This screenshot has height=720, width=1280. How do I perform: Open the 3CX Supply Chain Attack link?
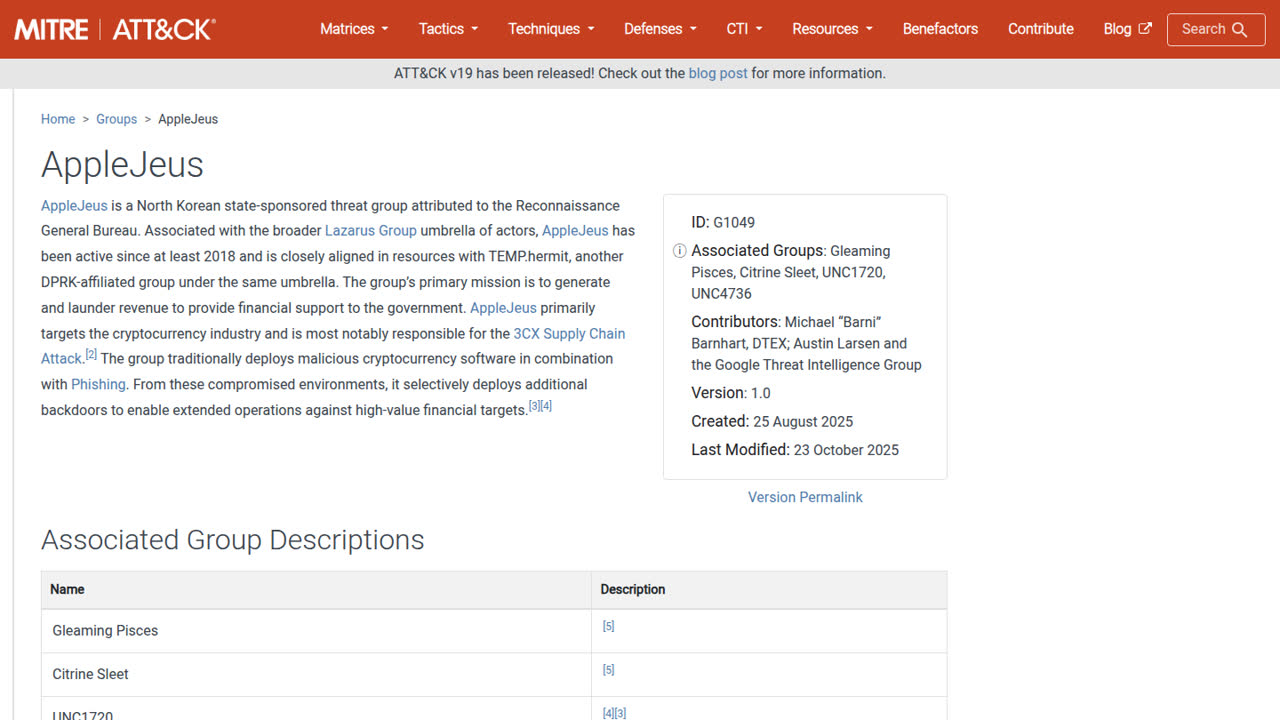[x=333, y=346]
